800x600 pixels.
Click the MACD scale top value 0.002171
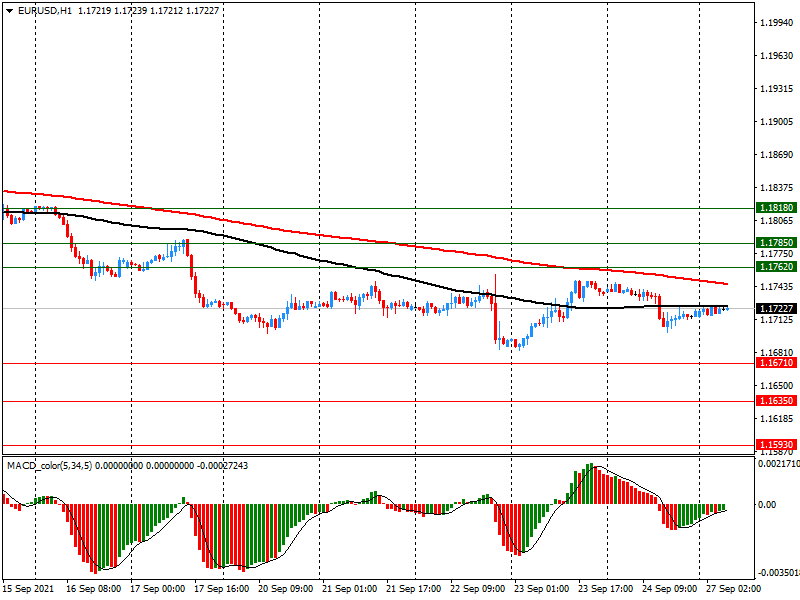click(779, 464)
